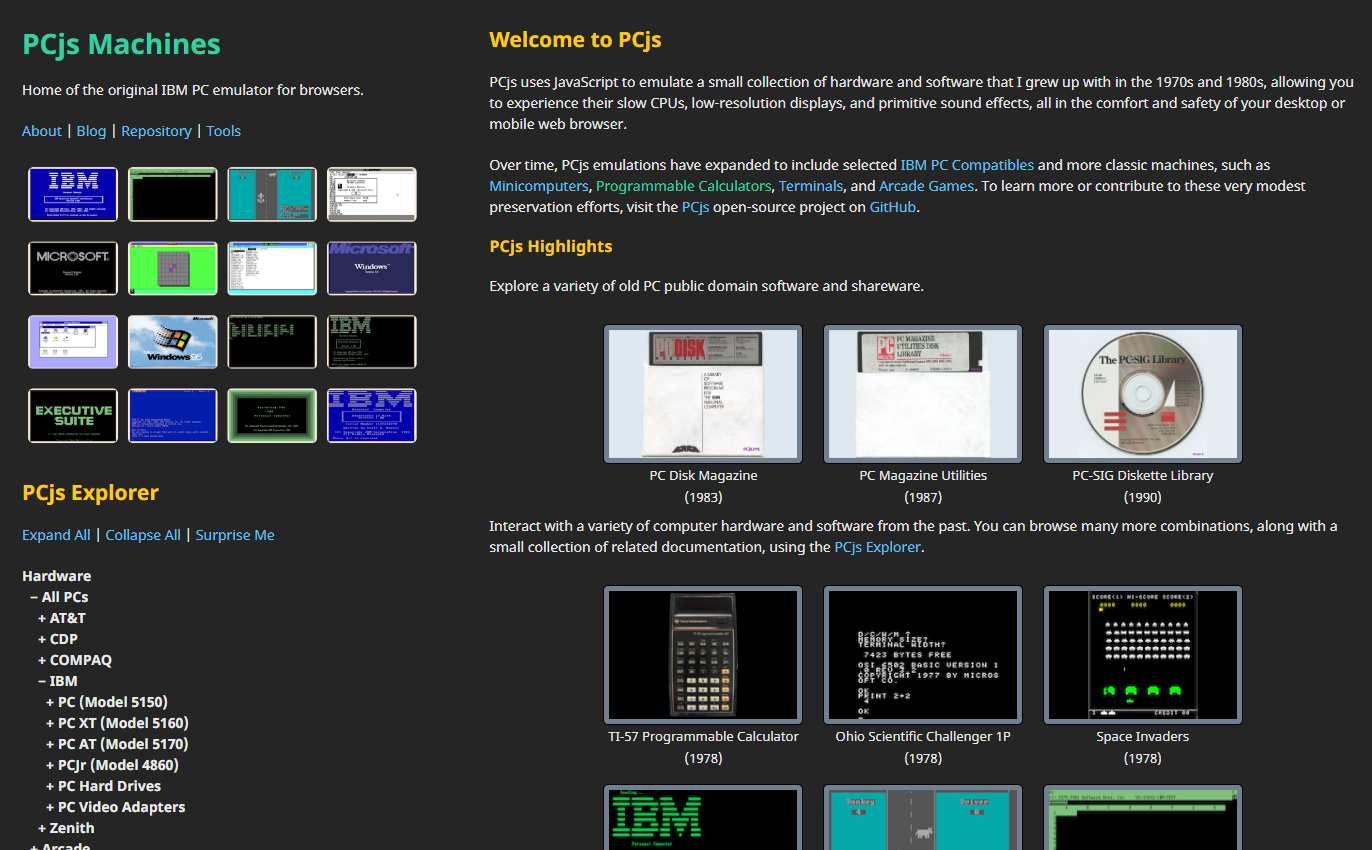Expand the PC Video Adapters node
This screenshot has height=850, width=1372.
115,807
